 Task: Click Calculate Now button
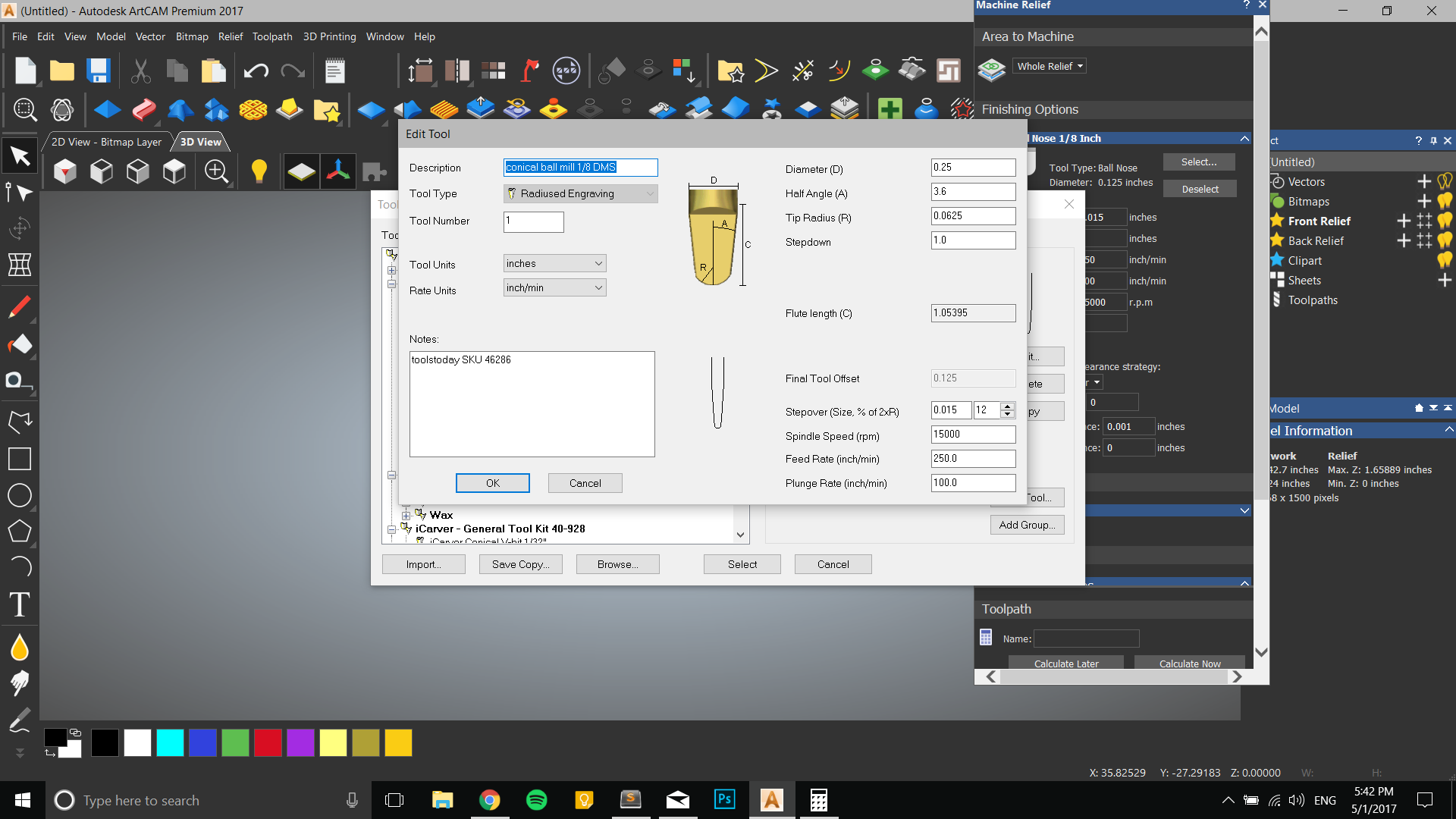(1190, 664)
